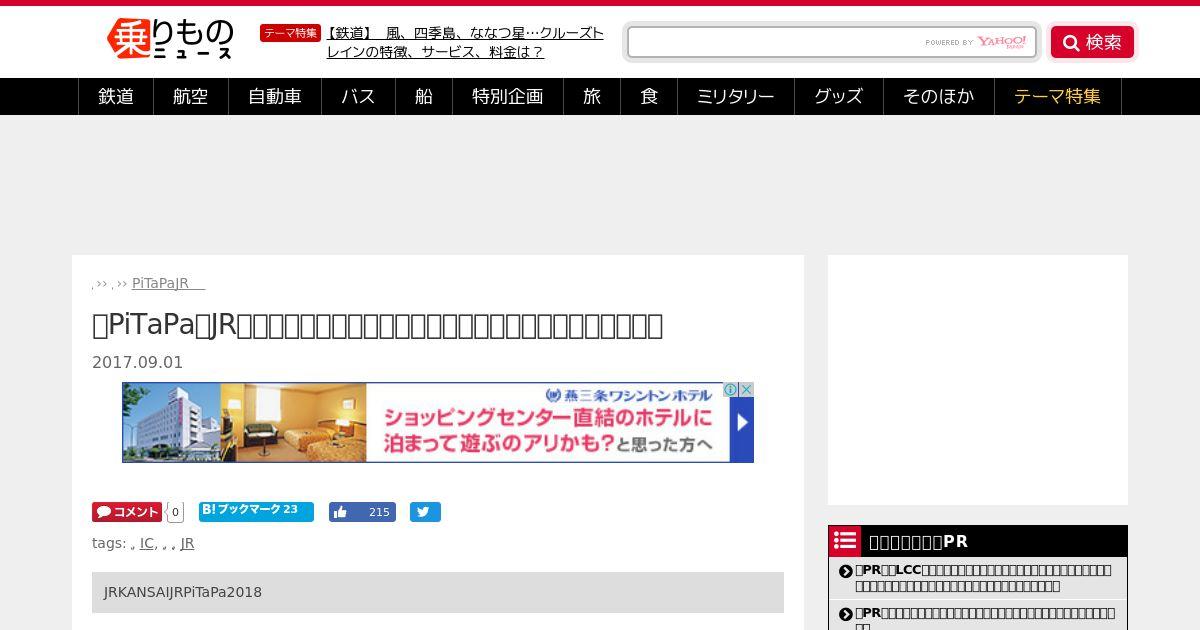This screenshot has height=630, width=1200.
Task: Click the Facebook like button showing 215
Action: (362, 512)
